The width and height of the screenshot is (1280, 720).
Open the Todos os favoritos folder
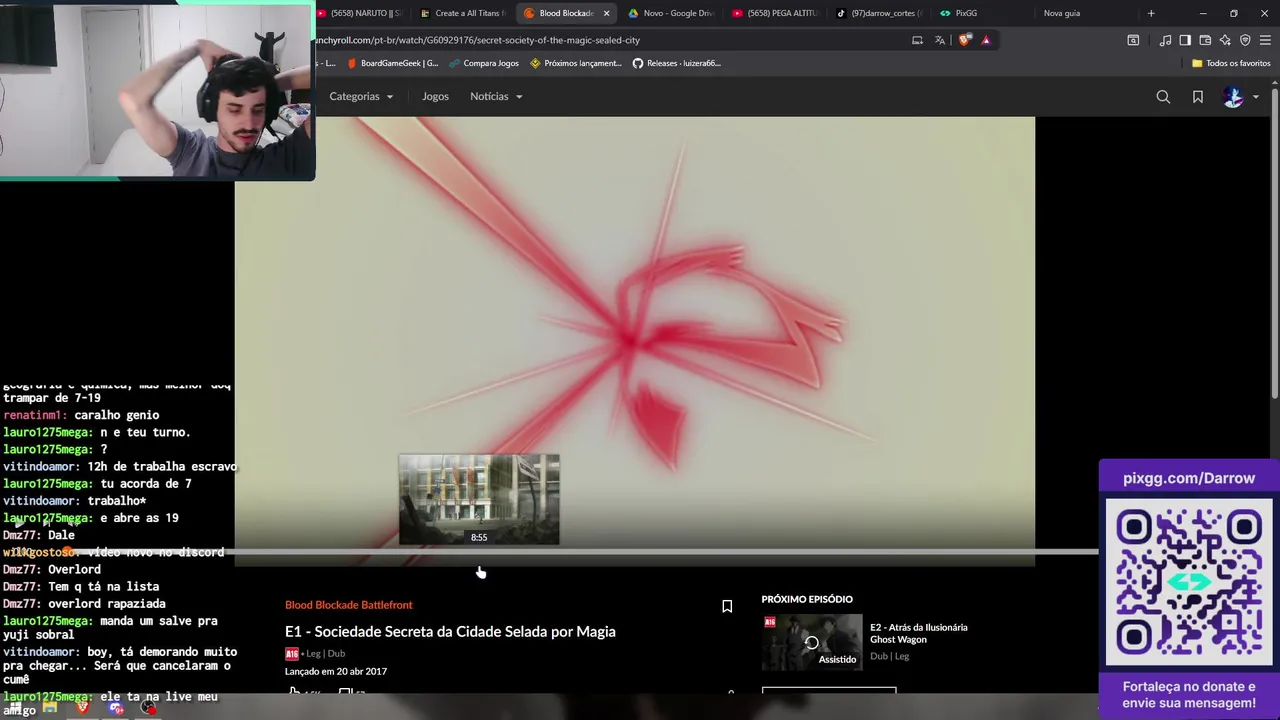[x=1231, y=63]
